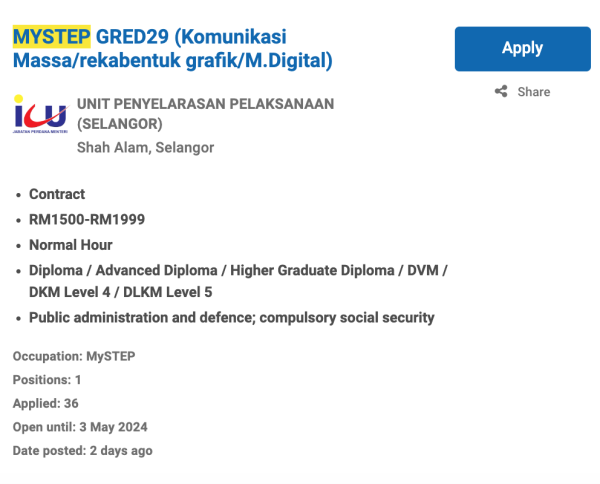Click the Applied: 36 count

(x=45, y=404)
